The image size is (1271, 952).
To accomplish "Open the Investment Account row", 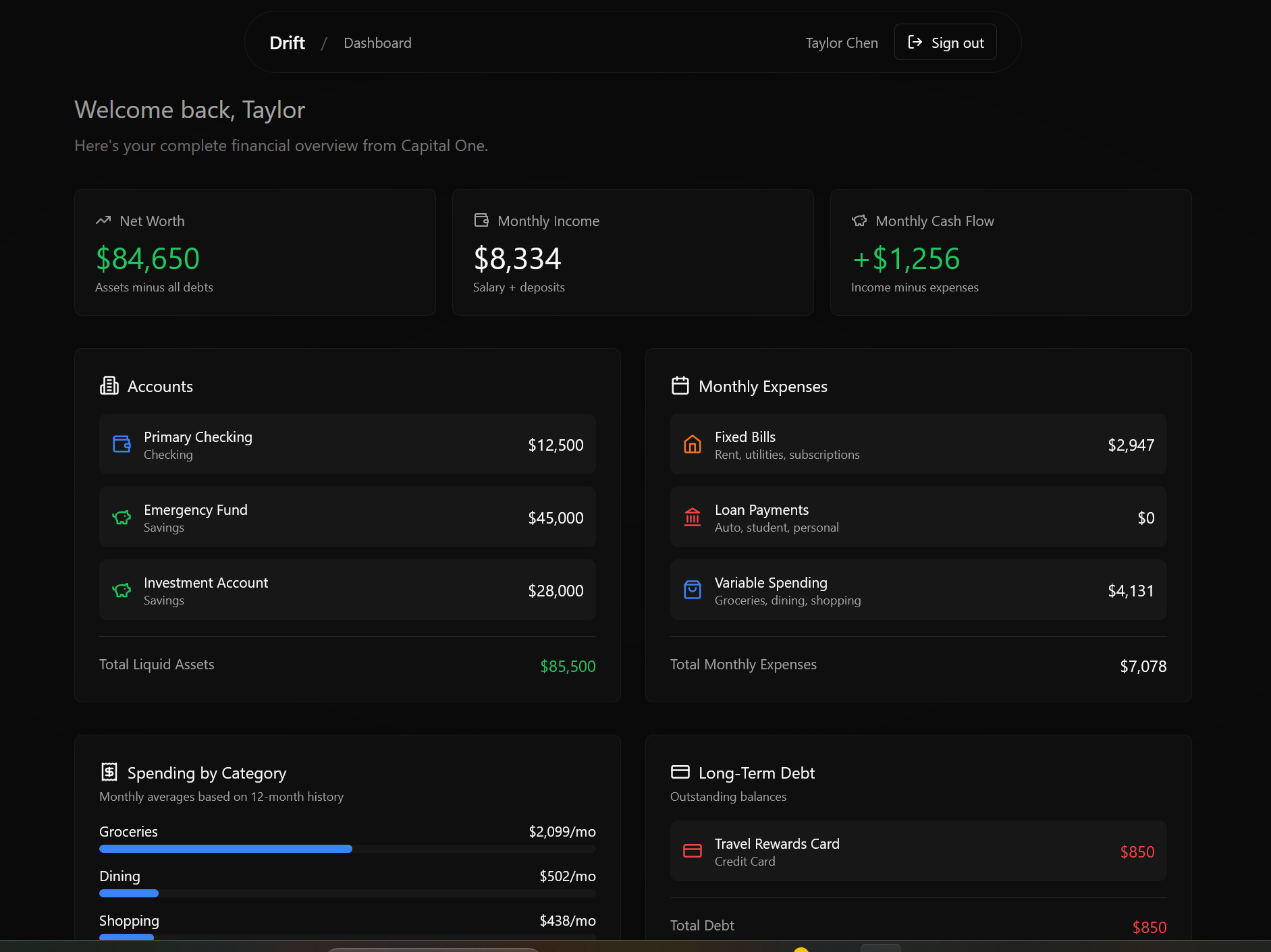I will click(x=347, y=590).
